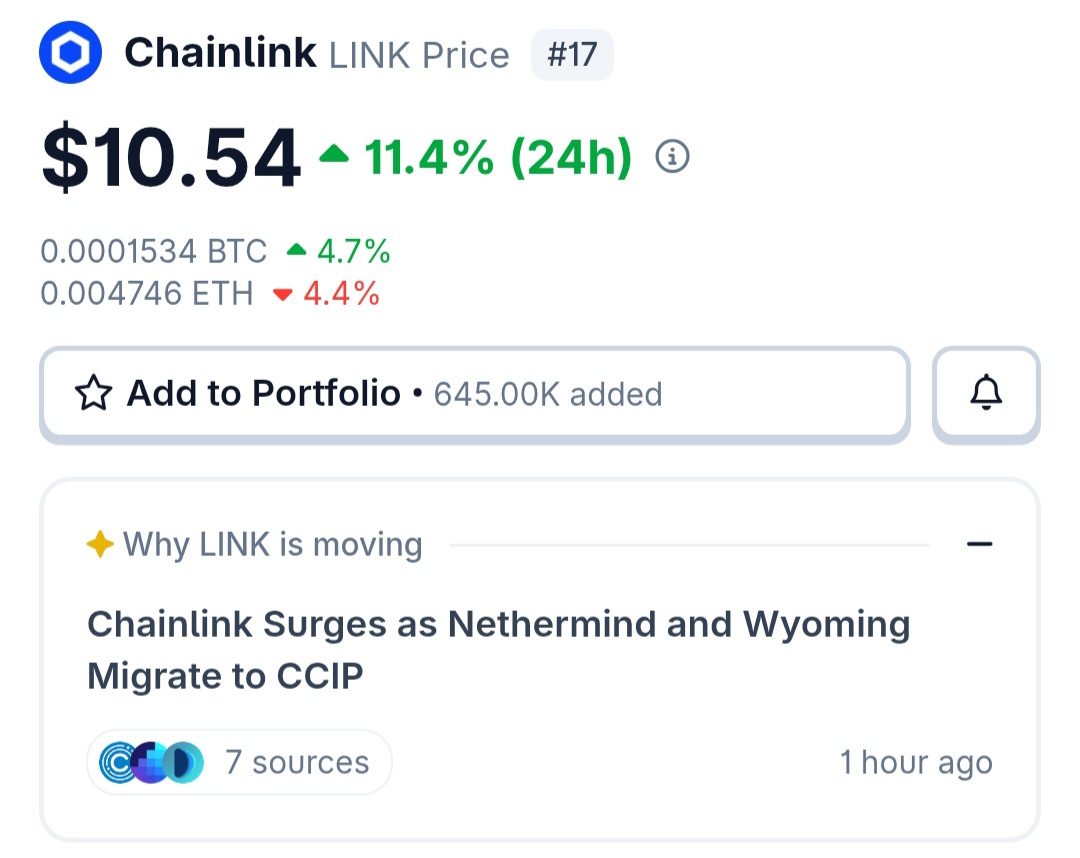Open the price info circle icon
The height and width of the screenshot is (858, 1080).
[x=672, y=156]
